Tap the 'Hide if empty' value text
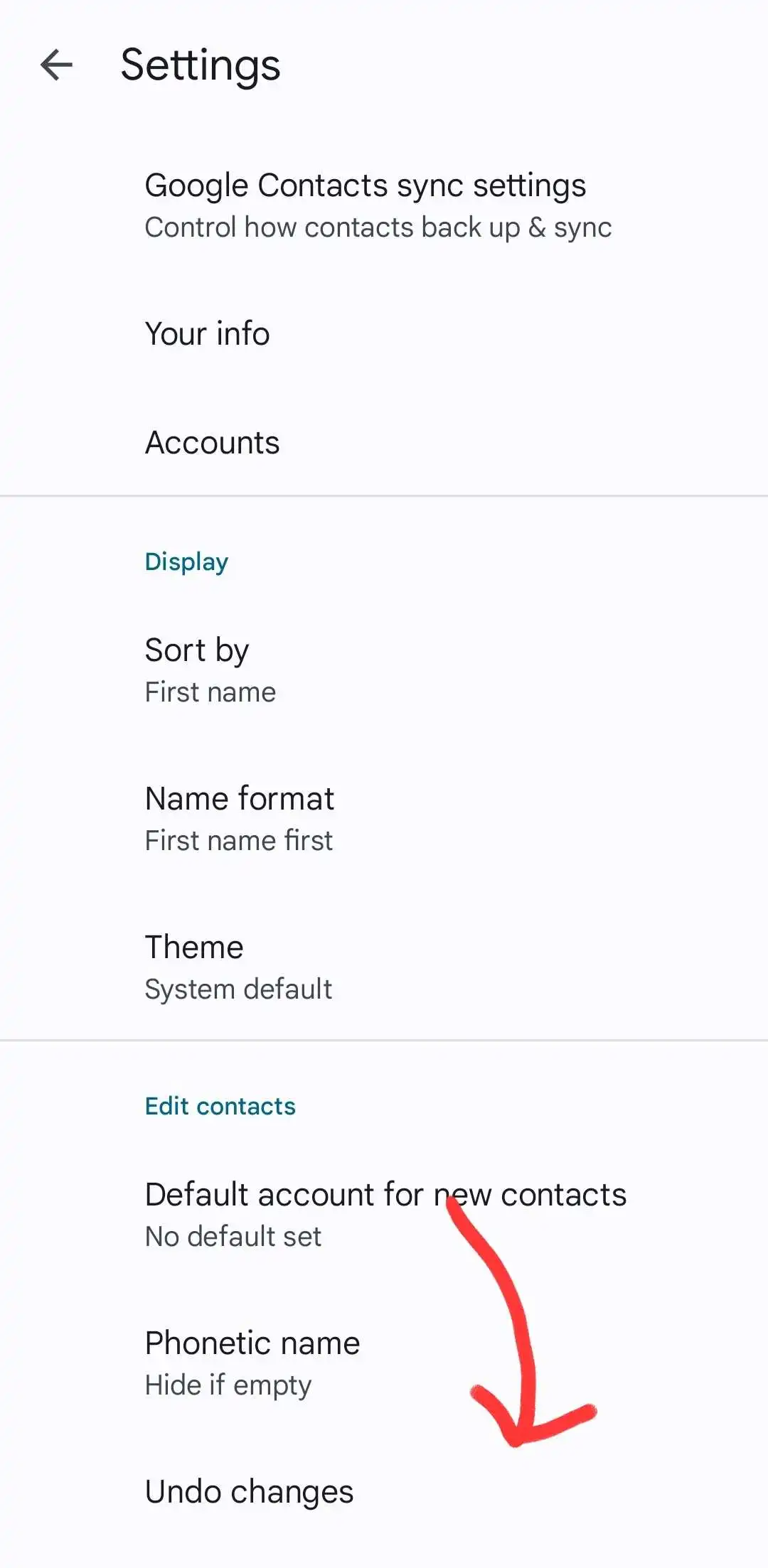768x1568 pixels. [228, 1385]
